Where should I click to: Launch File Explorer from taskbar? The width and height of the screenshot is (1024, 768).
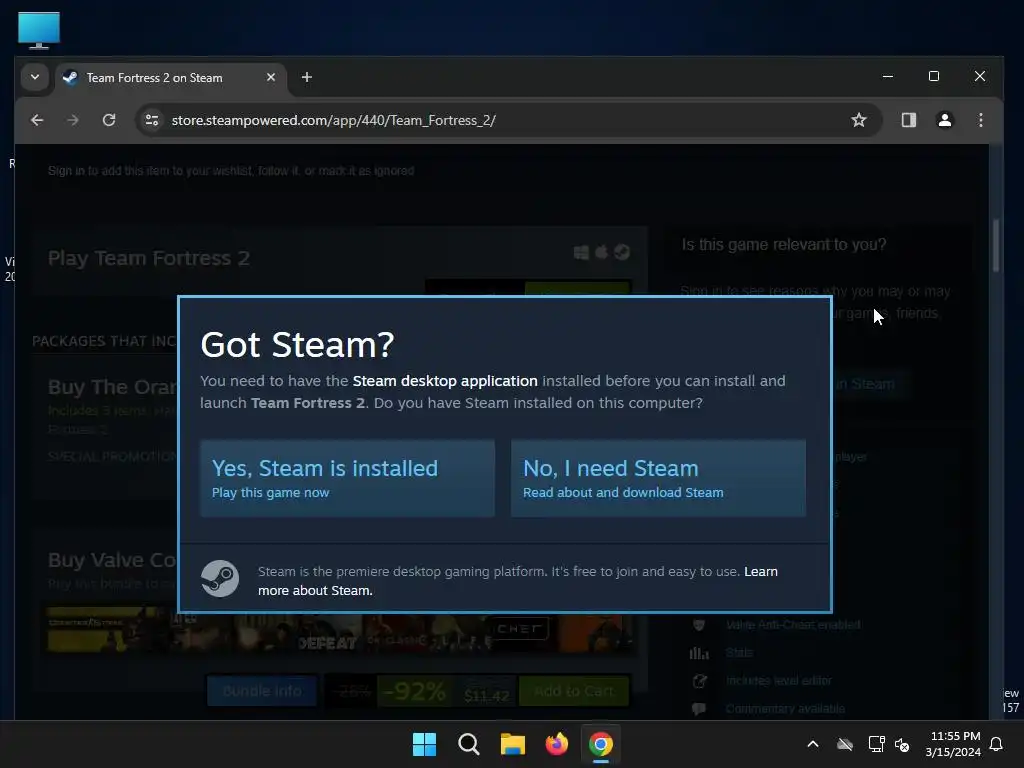(x=513, y=744)
